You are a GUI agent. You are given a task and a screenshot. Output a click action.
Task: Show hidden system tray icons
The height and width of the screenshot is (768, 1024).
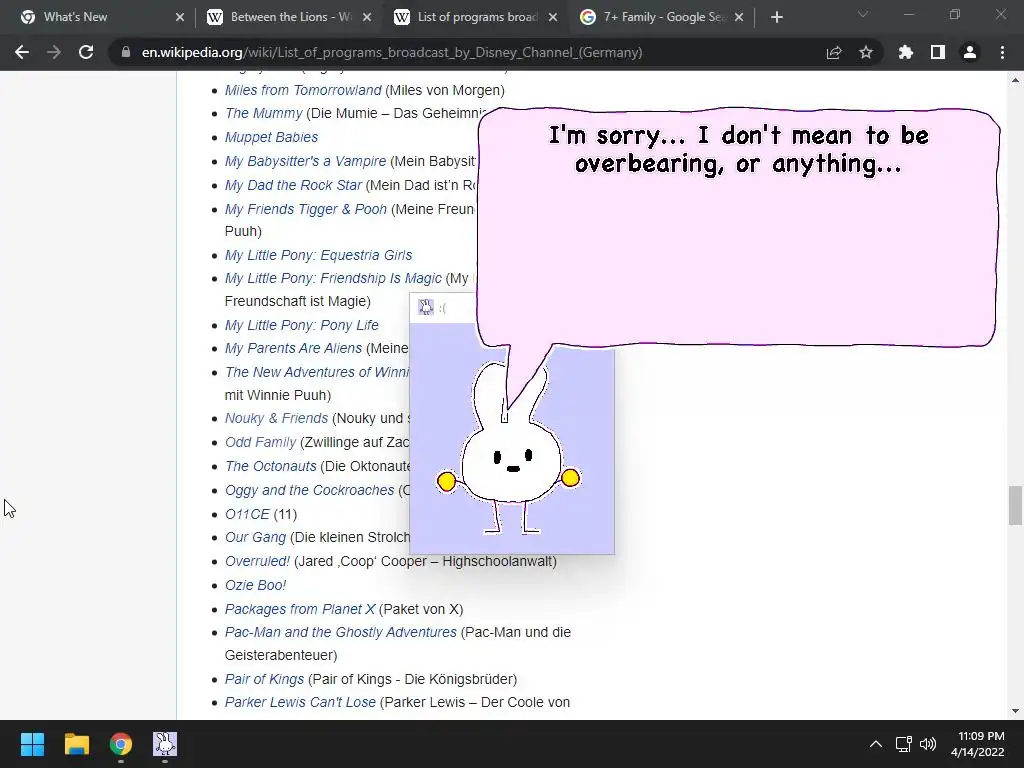(x=876, y=744)
